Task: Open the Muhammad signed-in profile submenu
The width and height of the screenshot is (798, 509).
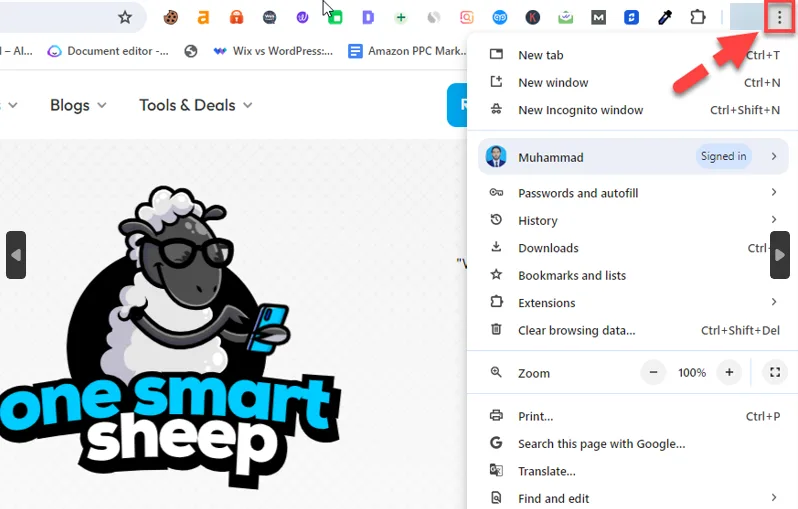Action: point(633,157)
